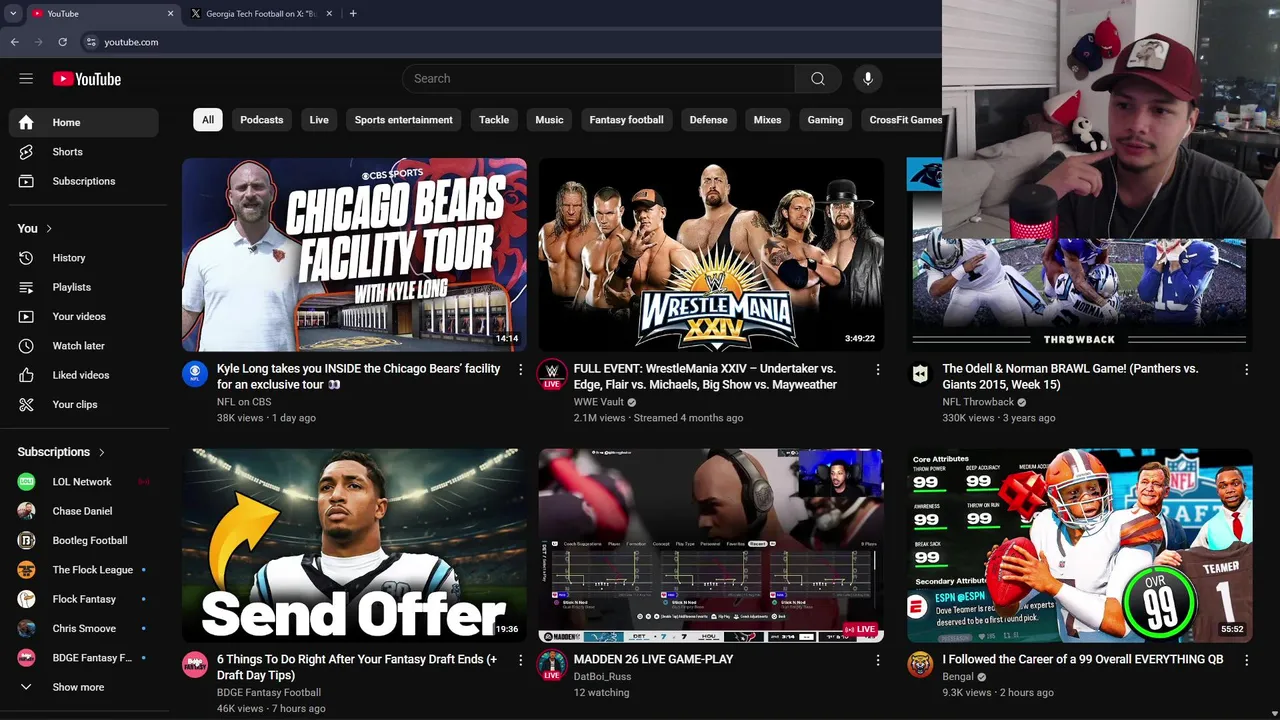Viewport: 1280px width, 720px height.
Task: Open Kyle Long Bears facility video title
Action: coord(359,377)
